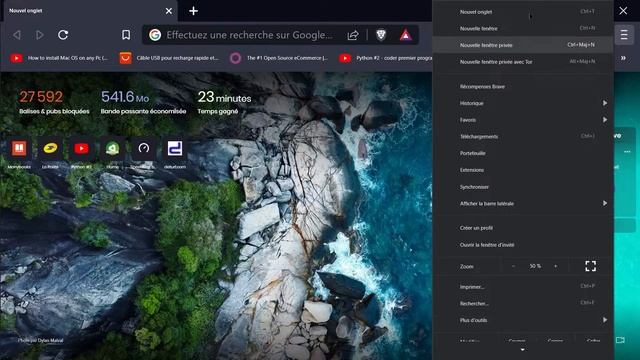Click the Google logo in the address bar

(155, 35)
